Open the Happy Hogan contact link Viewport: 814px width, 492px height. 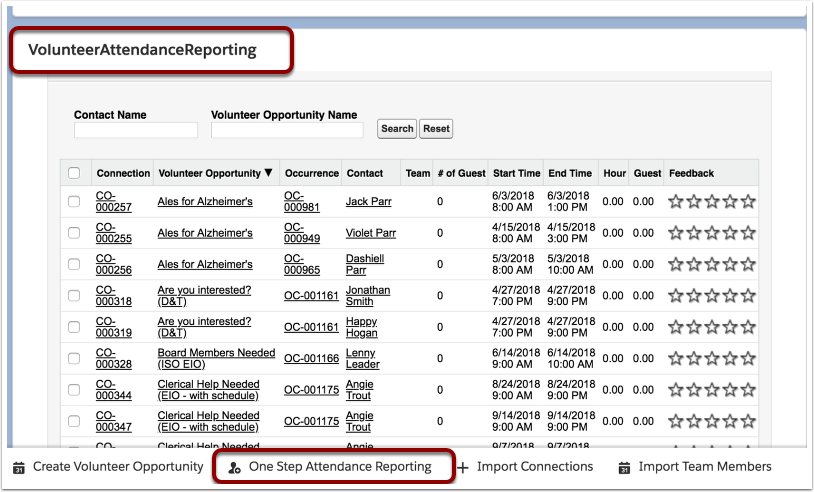[362, 327]
